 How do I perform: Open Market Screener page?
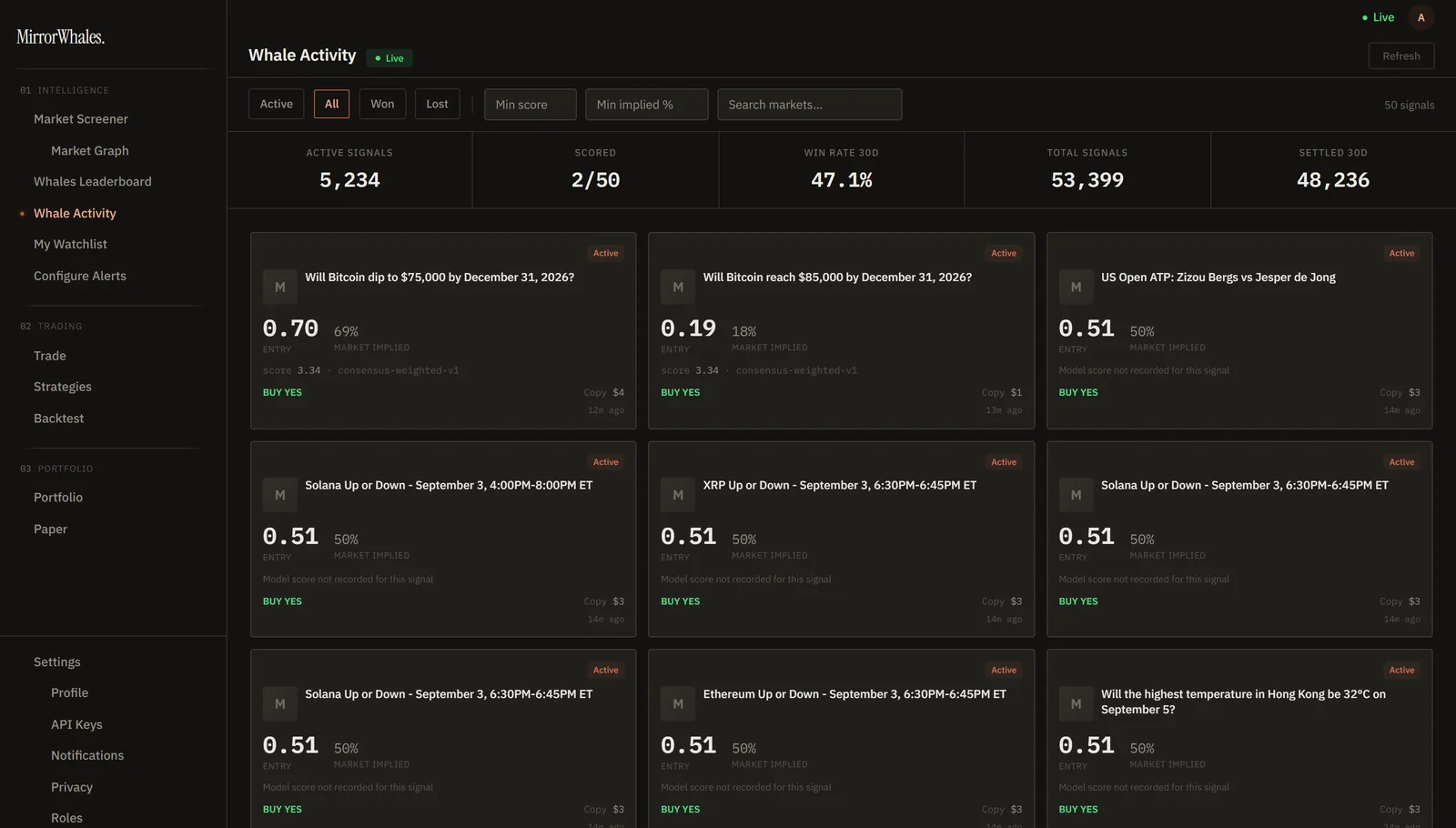pos(81,119)
